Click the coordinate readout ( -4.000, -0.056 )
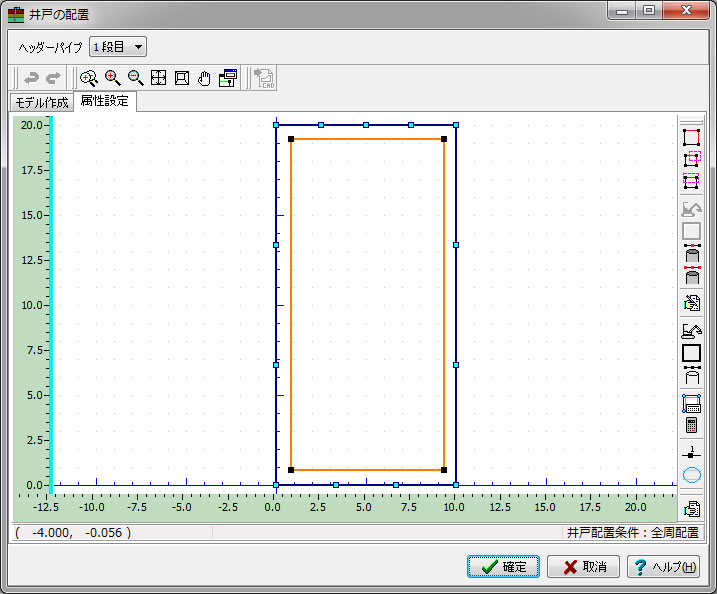Screen dimensions: 717x594 (x=73, y=533)
